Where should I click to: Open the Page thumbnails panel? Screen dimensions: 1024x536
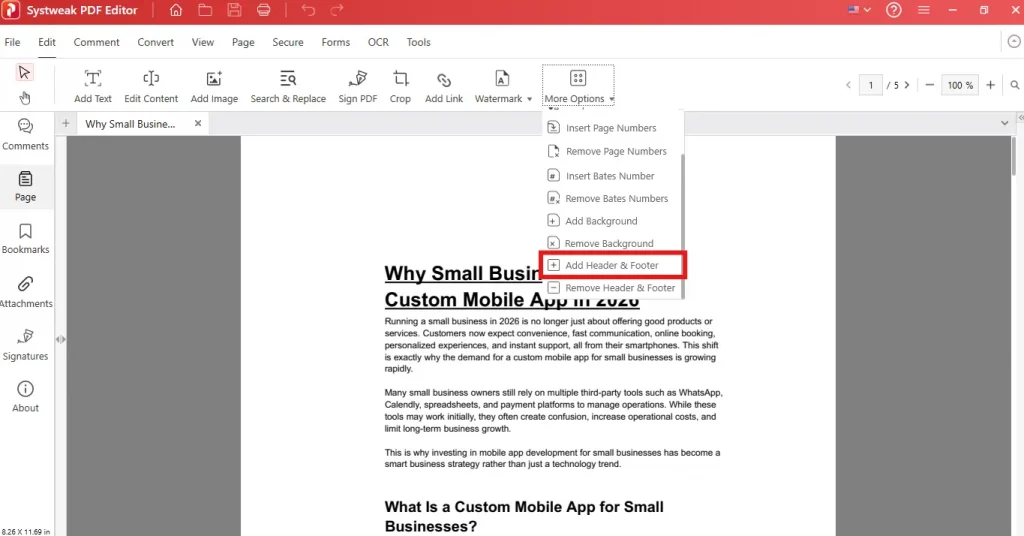25,186
